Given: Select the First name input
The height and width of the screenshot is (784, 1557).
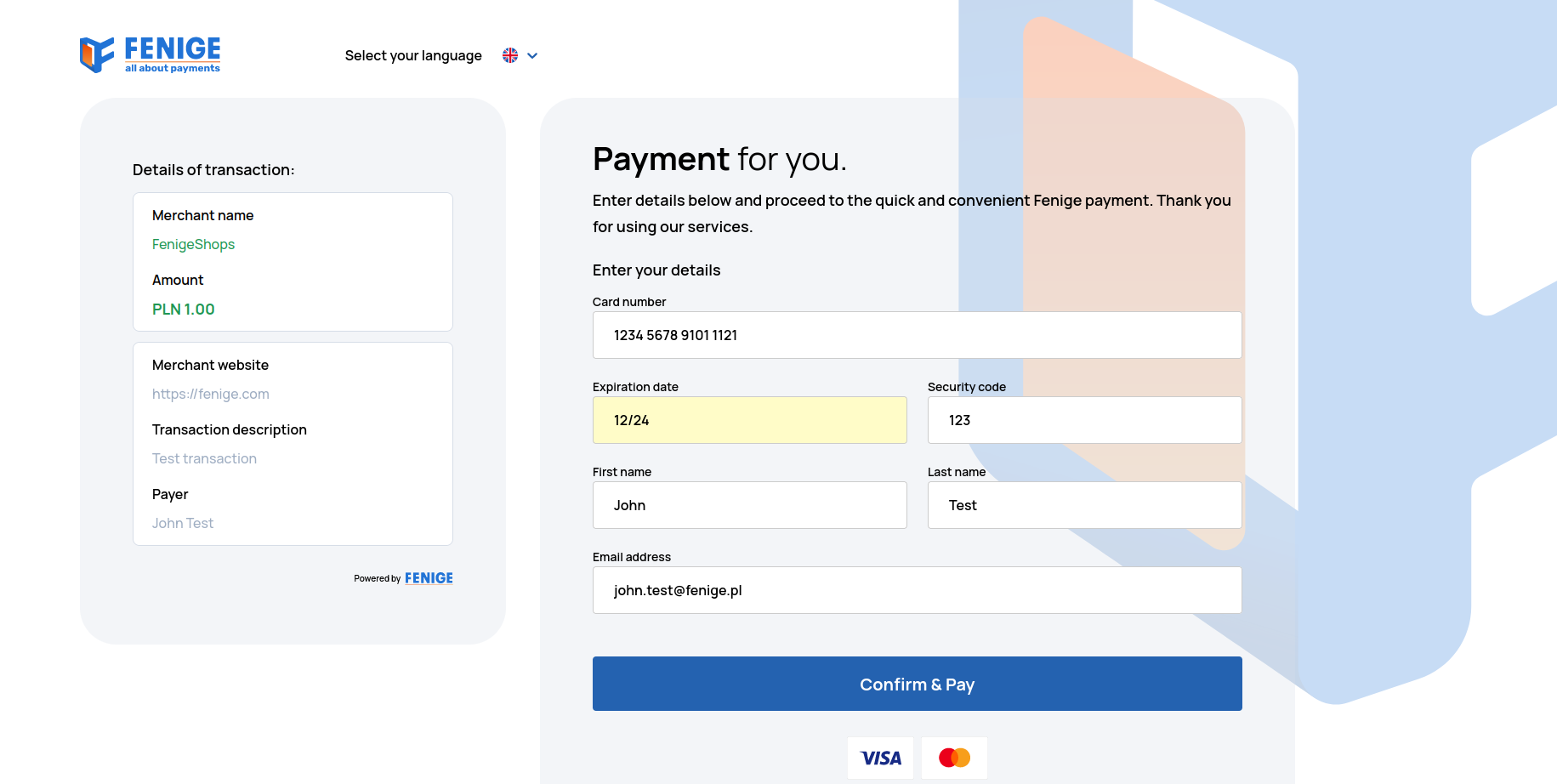Looking at the screenshot, I should [x=749, y=505].
